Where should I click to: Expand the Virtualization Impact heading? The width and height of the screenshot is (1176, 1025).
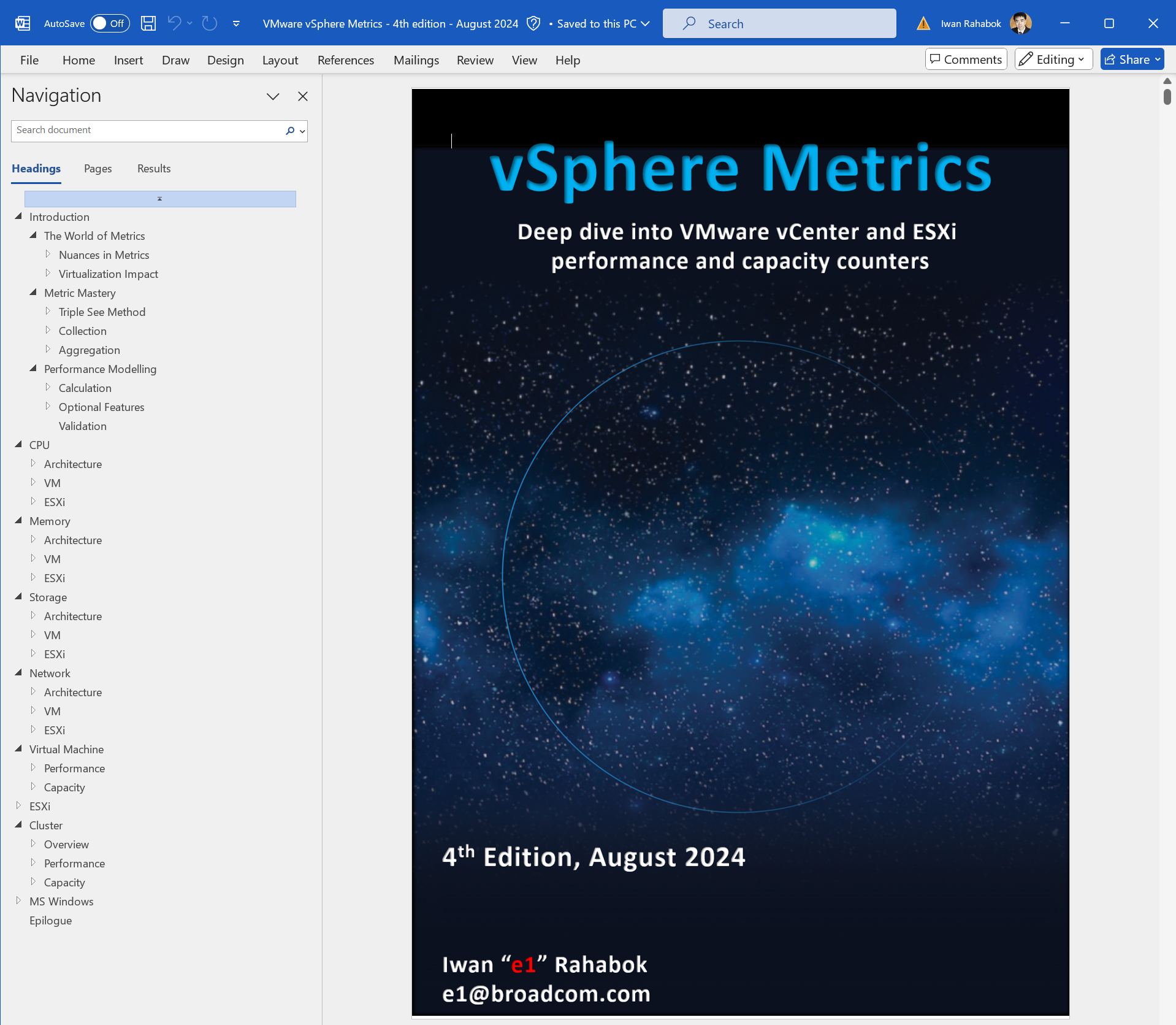(x=48, y=273)
